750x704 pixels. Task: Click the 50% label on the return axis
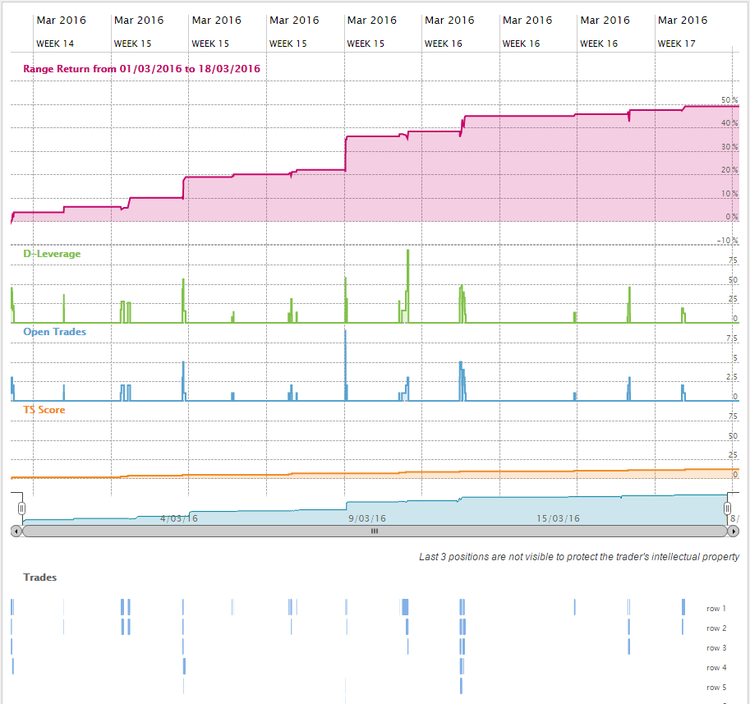click(729, 101)
